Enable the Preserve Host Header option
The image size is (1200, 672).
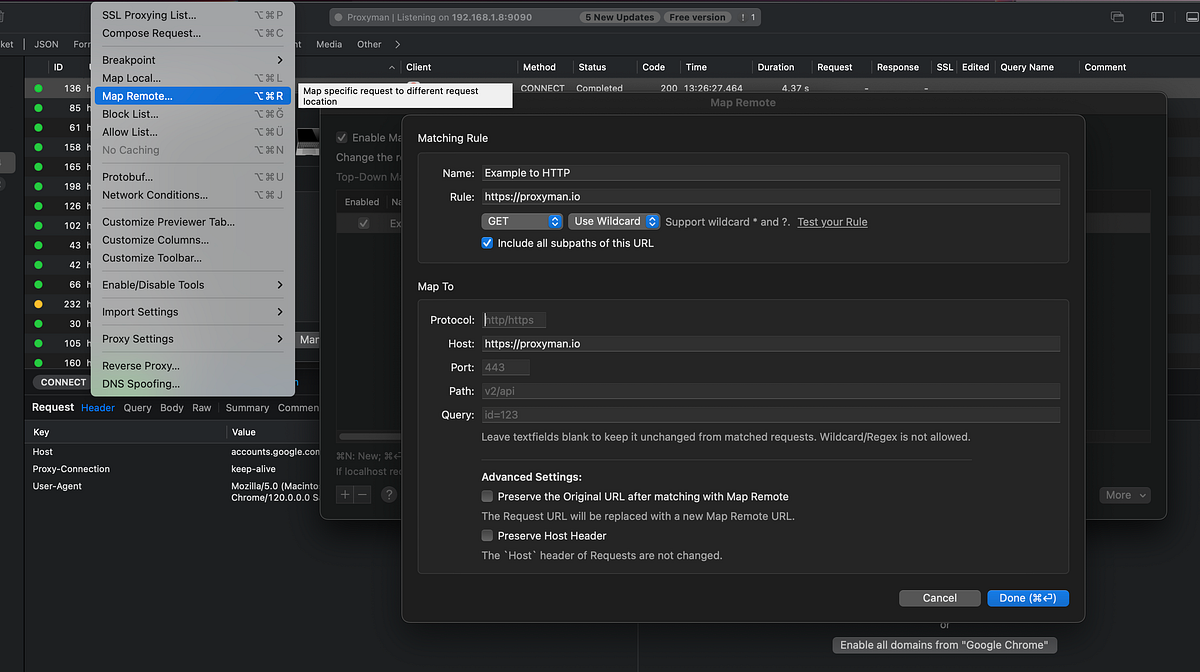click(x=487, y=535)
